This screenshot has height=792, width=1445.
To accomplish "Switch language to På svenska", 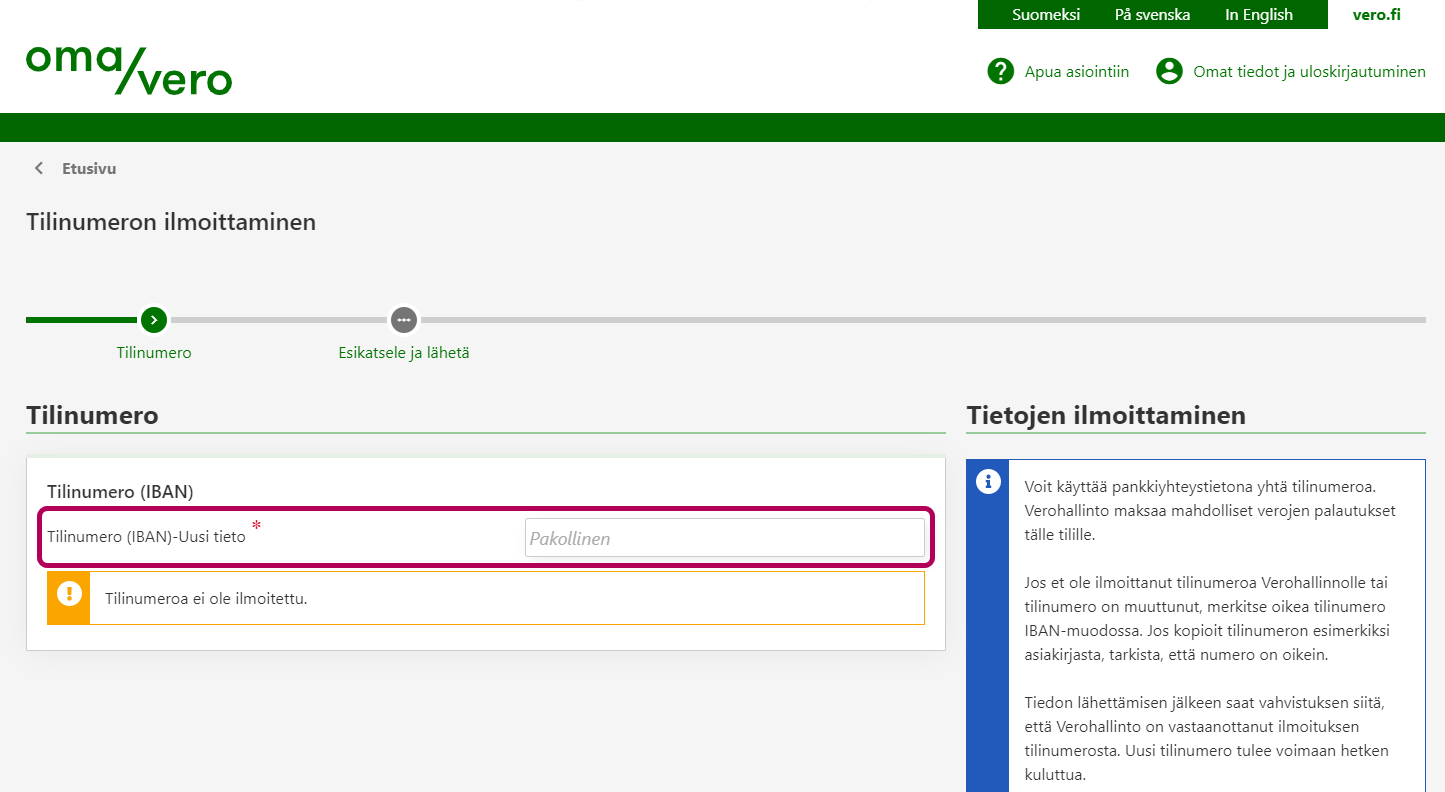I will click(x=1152, y=15).
